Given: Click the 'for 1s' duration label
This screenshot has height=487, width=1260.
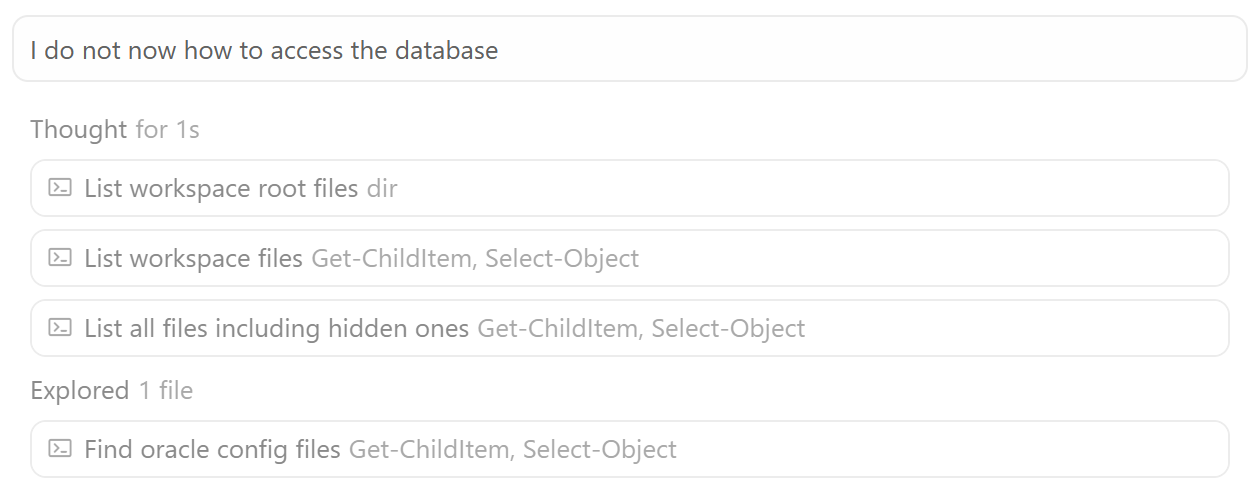Looking at the screenshot, I should (167, 129).
